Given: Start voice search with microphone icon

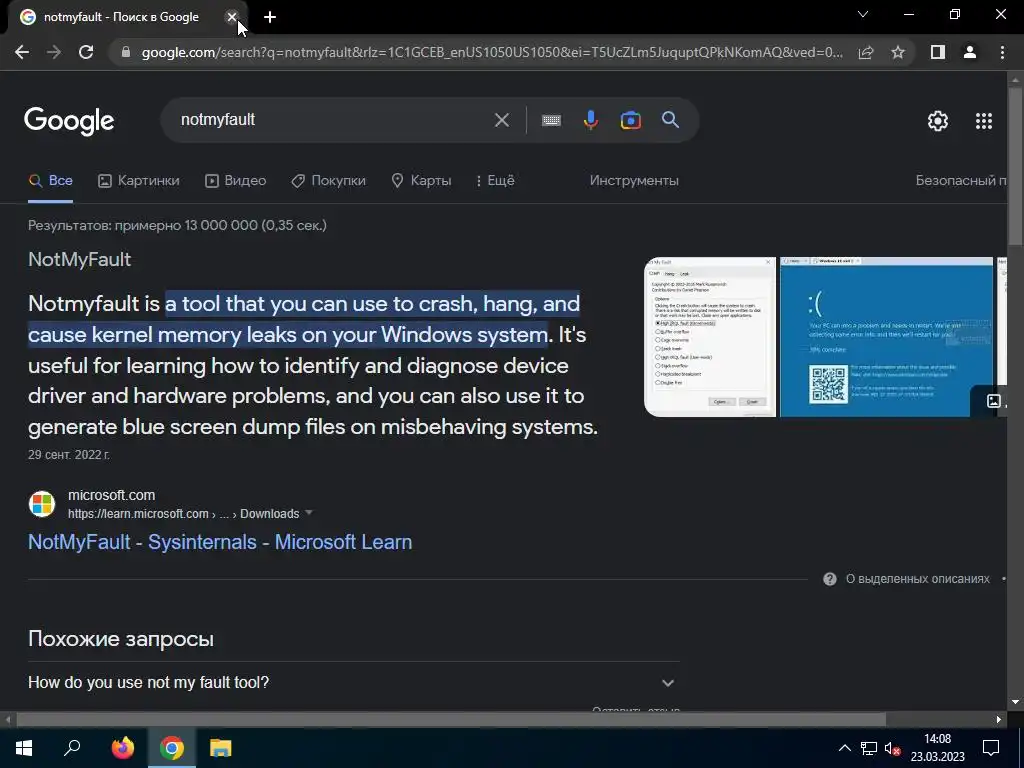Looking at the screenshot, I should (591, 120).
